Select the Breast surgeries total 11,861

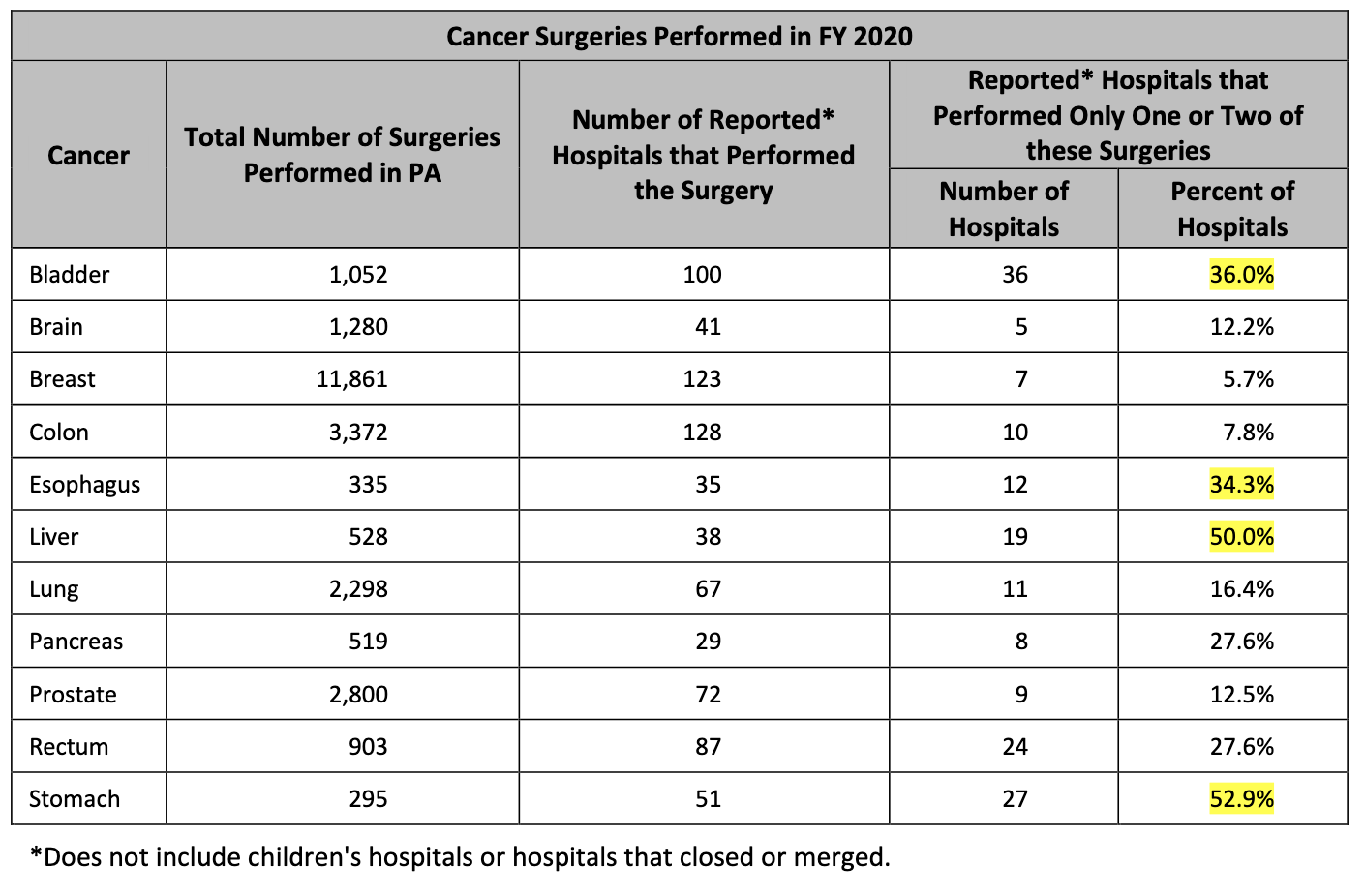351,379
